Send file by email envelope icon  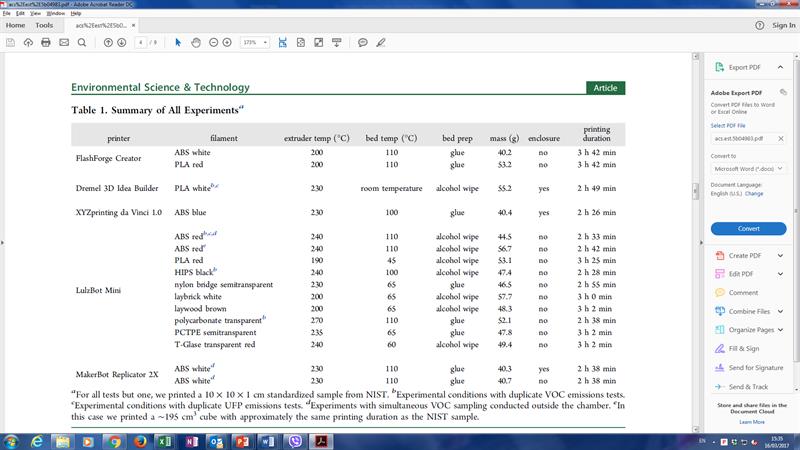pos(64,43)
